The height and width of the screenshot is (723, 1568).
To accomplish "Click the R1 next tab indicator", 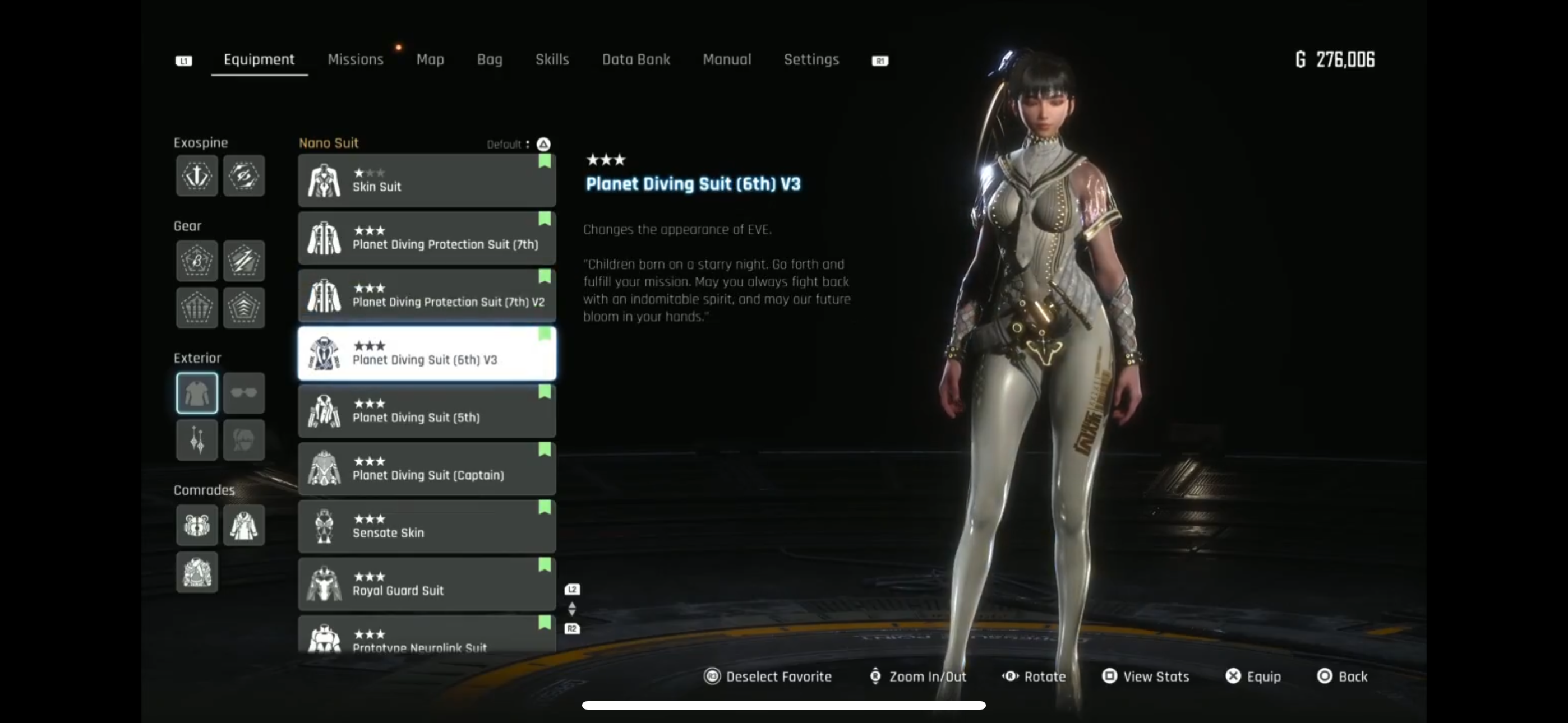I will click(x=880, y=61).
